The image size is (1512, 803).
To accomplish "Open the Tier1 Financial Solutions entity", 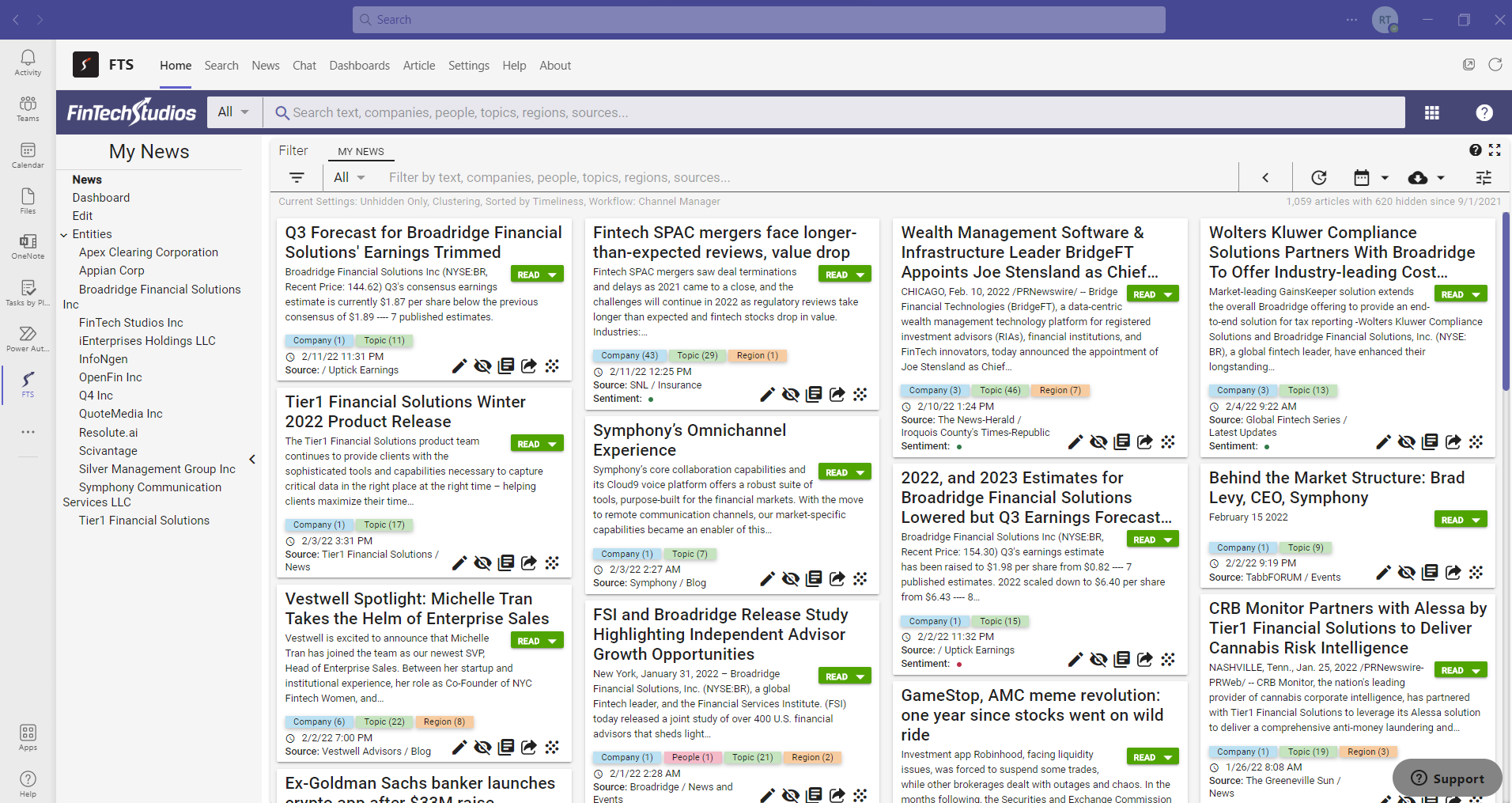I will pyautogui.click(x=144, y=521).
